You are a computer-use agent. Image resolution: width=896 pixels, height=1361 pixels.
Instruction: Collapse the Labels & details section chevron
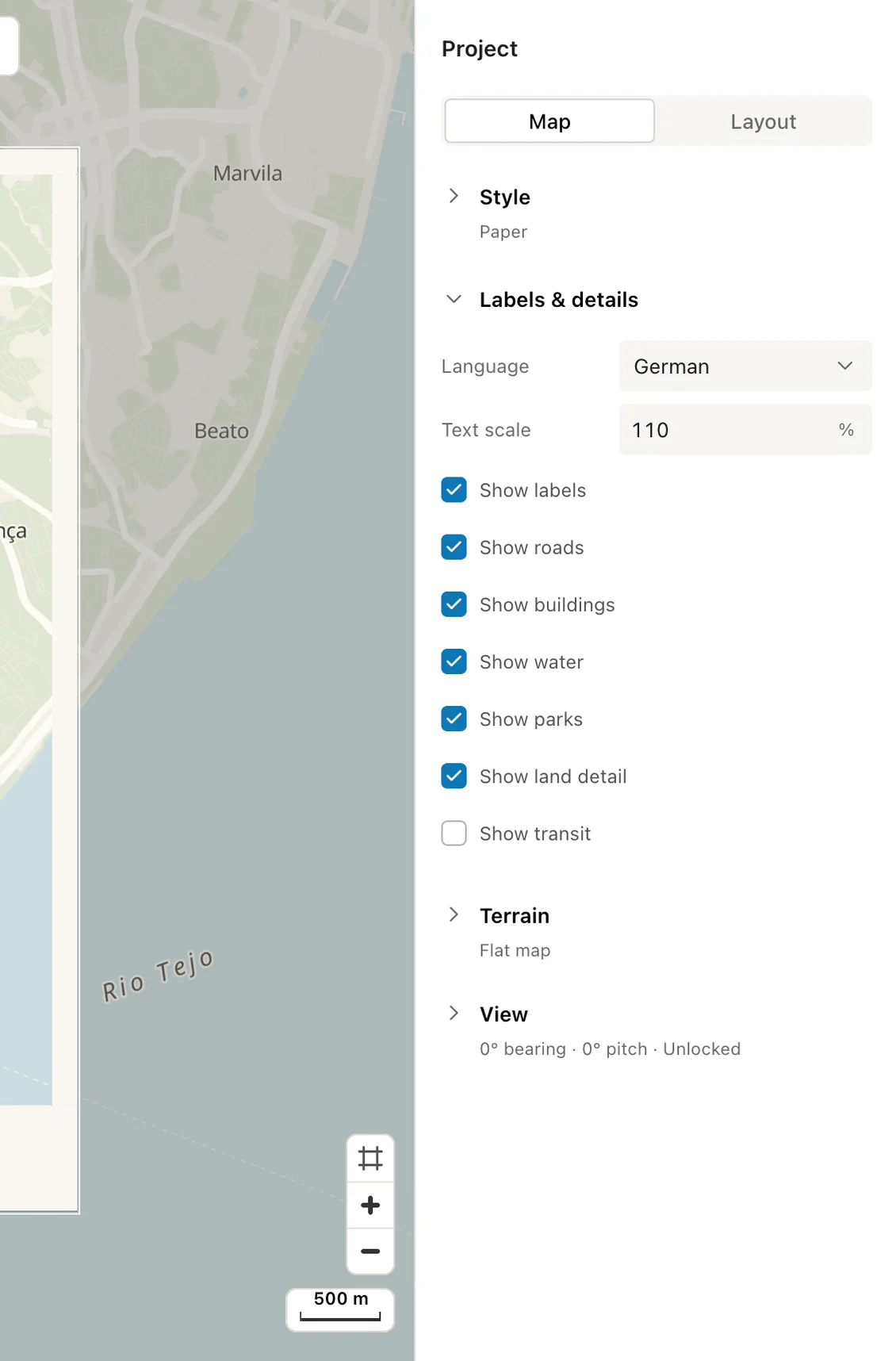tap(454, 299)
